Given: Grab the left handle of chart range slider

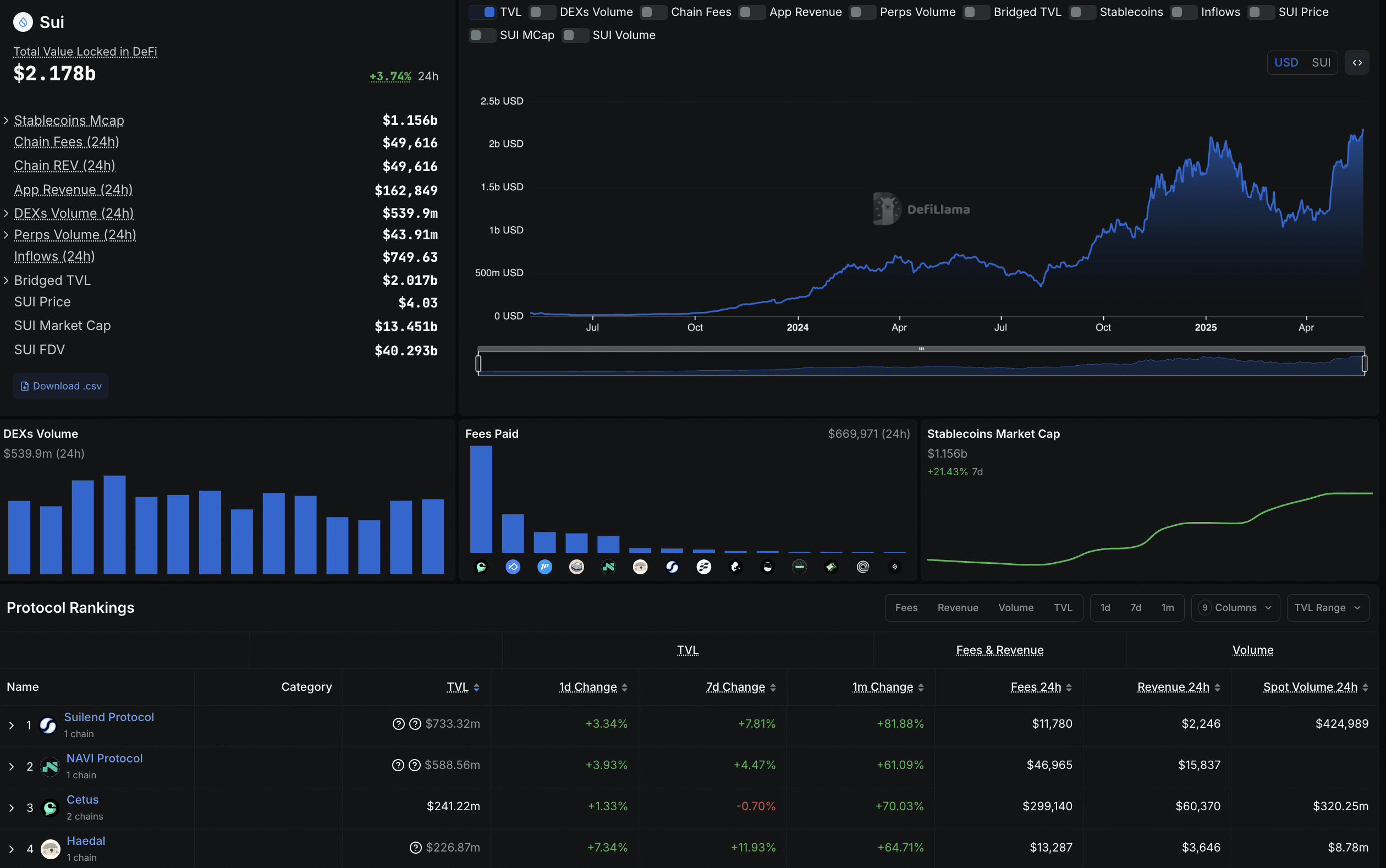Looking at the screenshot, I should pos(478,364).
